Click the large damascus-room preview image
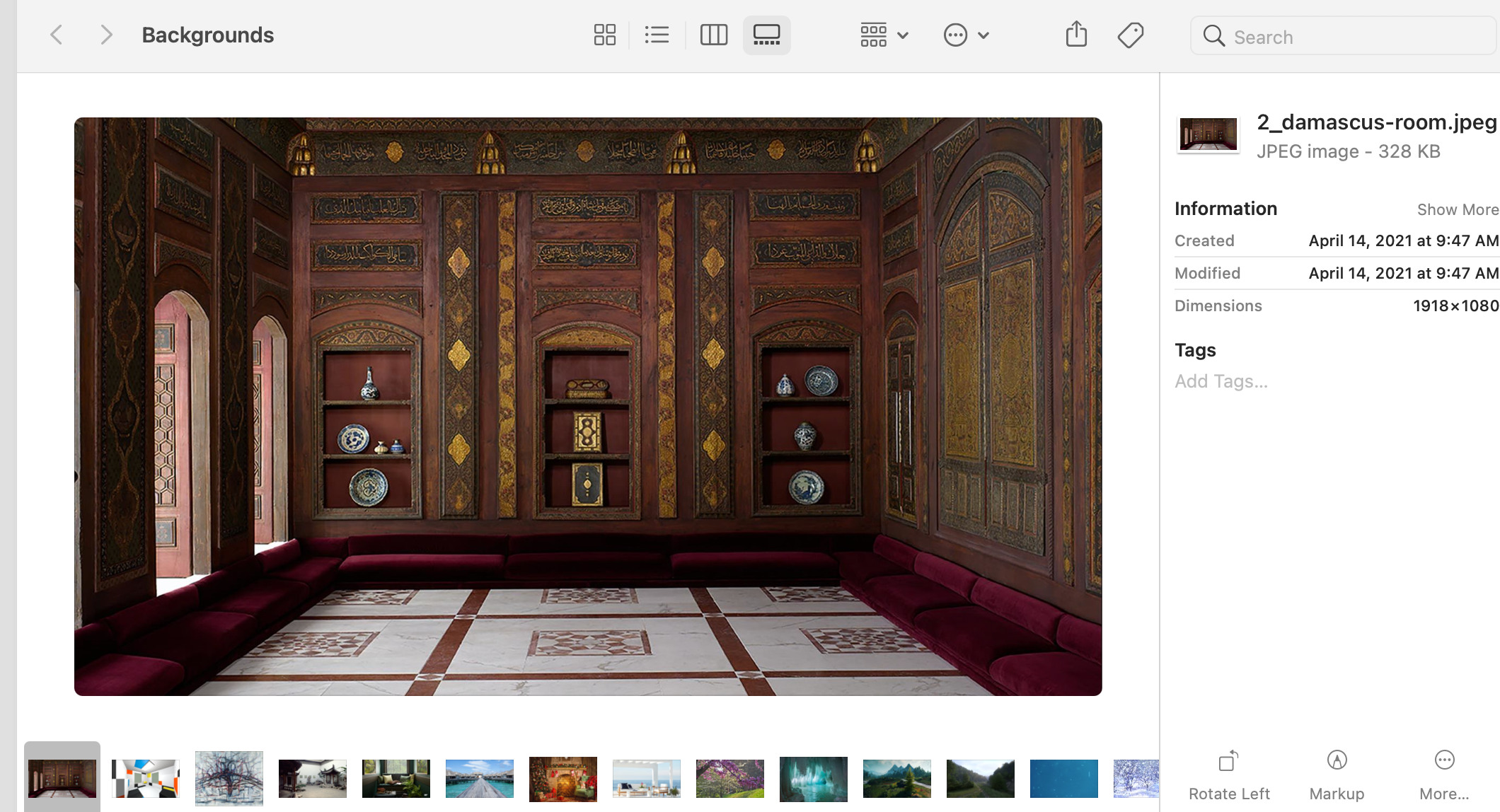Screen dimensions: 1500x812 click(x=588, y=407)
